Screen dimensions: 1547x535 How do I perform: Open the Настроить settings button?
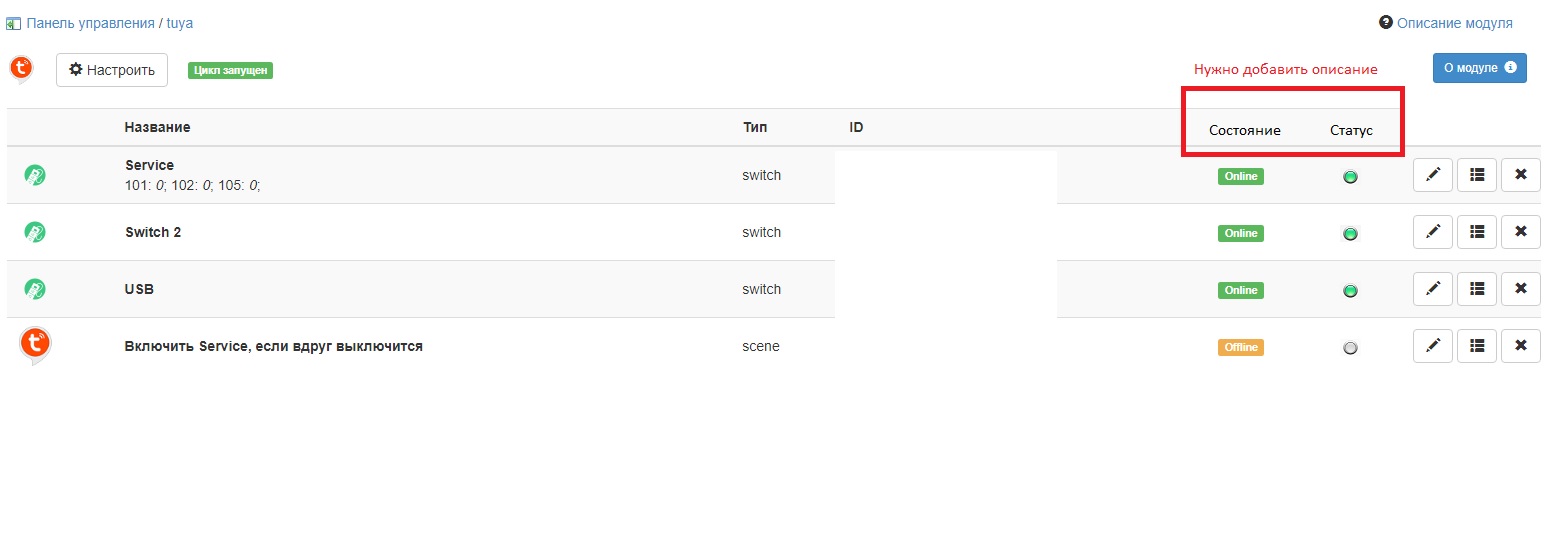[112, 70]
